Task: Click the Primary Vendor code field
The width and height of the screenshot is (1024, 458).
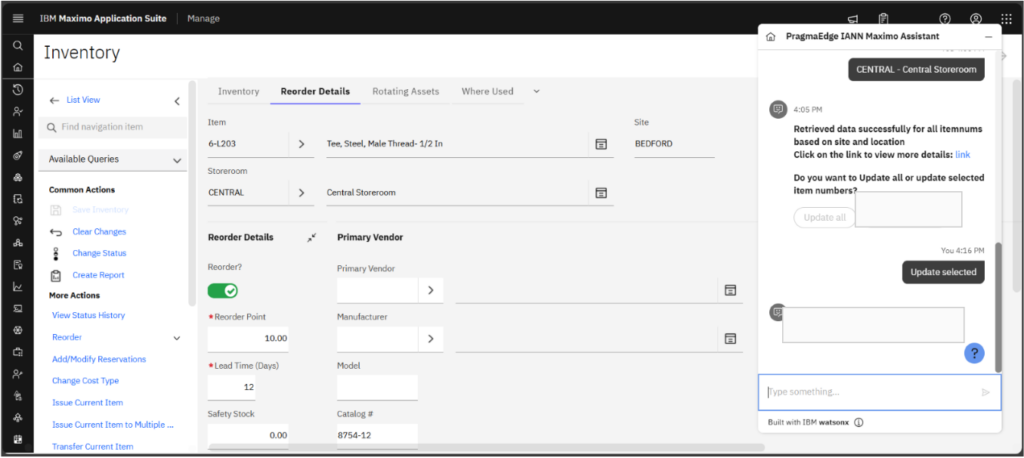Action: pyautogui.click(x=377, y=290)
